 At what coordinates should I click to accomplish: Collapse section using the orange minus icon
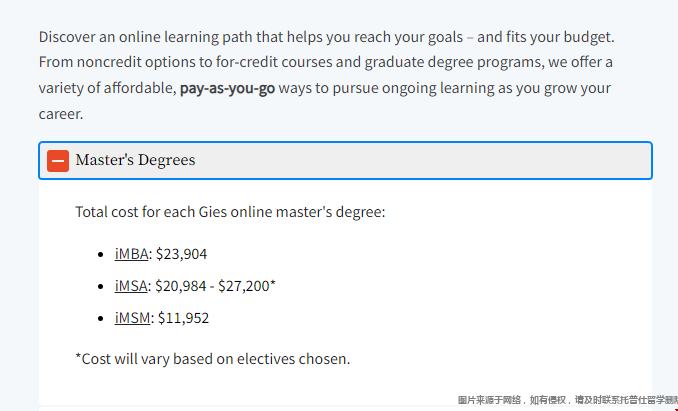point(58,161)
